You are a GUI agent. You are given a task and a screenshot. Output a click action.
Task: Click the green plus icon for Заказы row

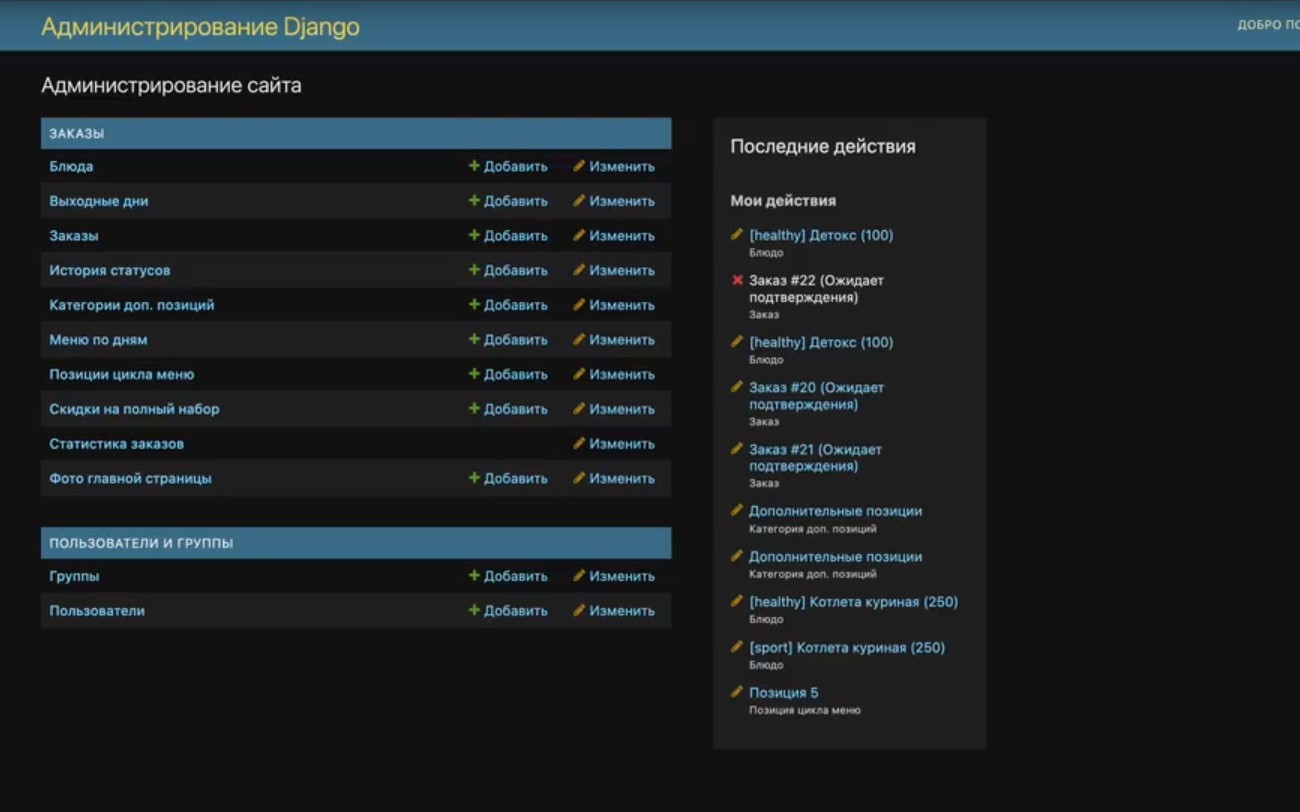point(474,235)
